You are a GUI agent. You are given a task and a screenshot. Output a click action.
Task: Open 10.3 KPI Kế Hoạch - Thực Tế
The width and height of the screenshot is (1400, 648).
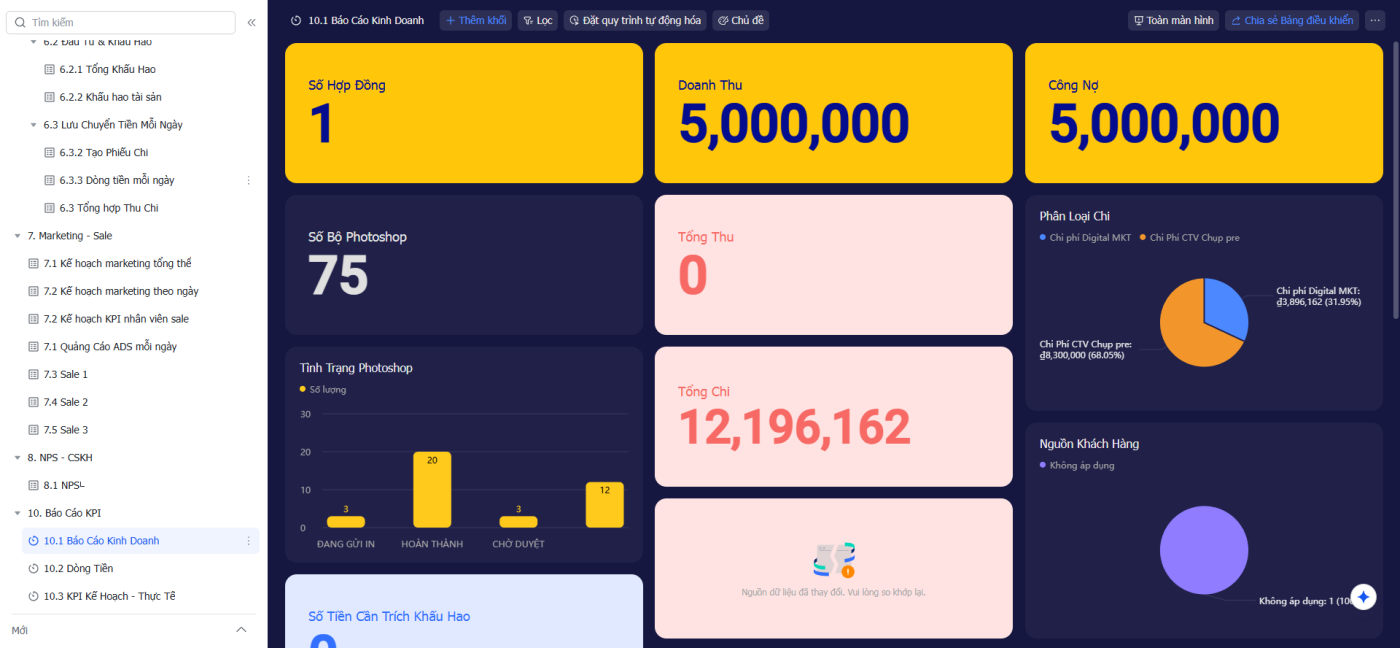(108, 596)
